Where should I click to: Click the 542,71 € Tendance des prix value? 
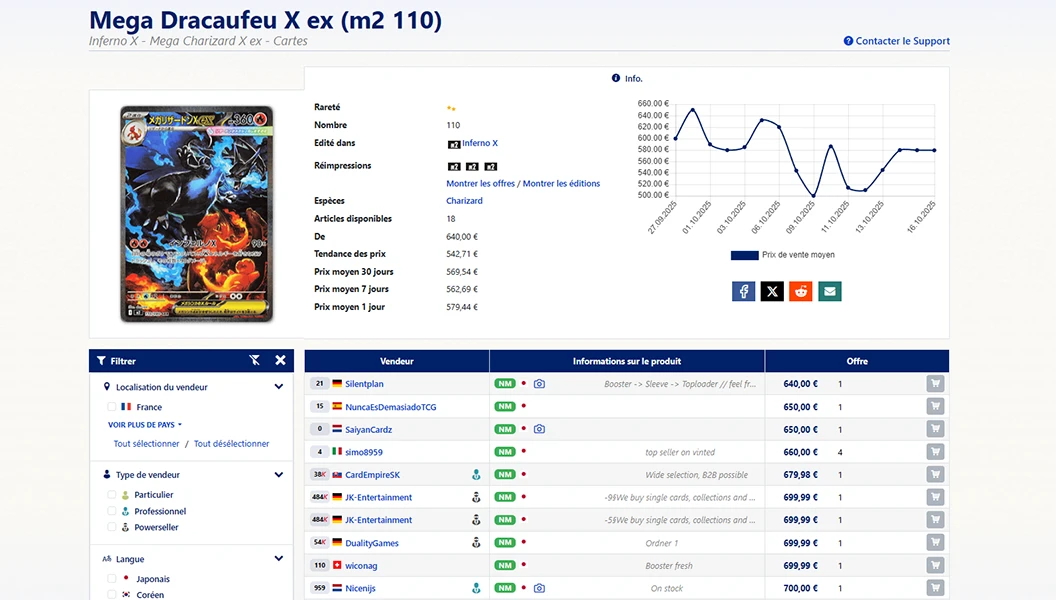(461, 254)
